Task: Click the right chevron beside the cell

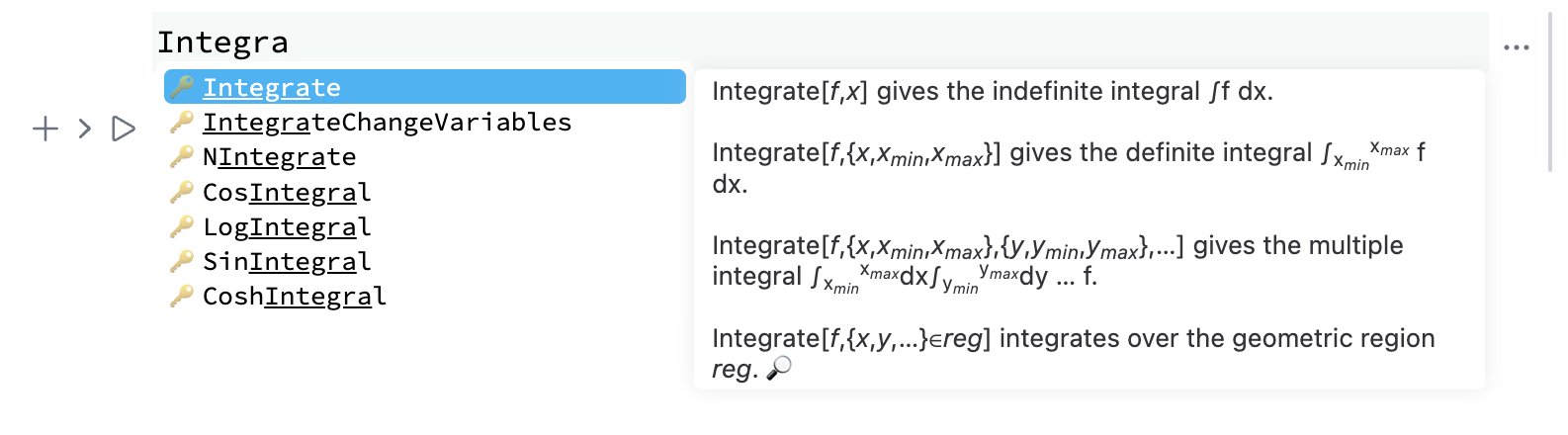Action: 85,129
